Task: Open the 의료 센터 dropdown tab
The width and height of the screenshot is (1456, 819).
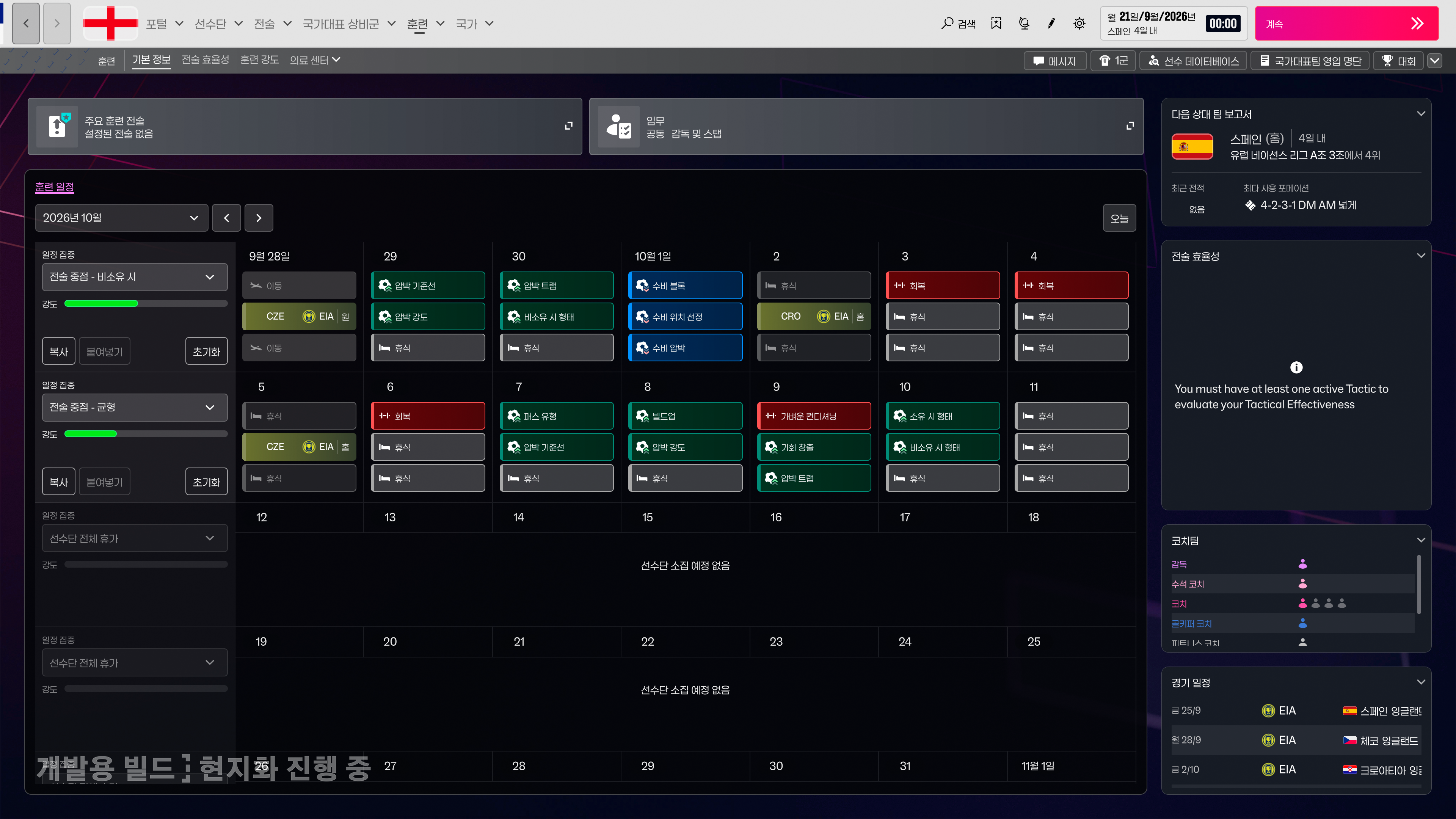Action: click(315, 60)
